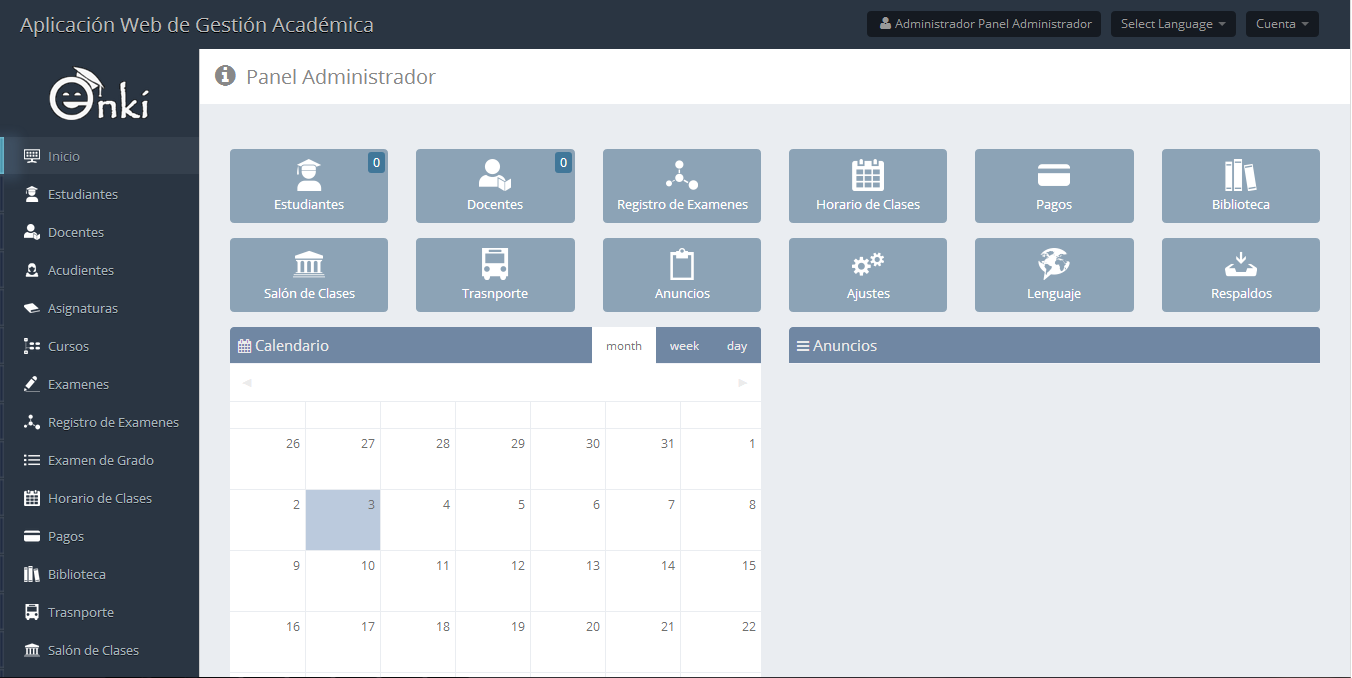Select Asignaturas in the sidebar
The image size is (1352, 678).
[83, 309]
